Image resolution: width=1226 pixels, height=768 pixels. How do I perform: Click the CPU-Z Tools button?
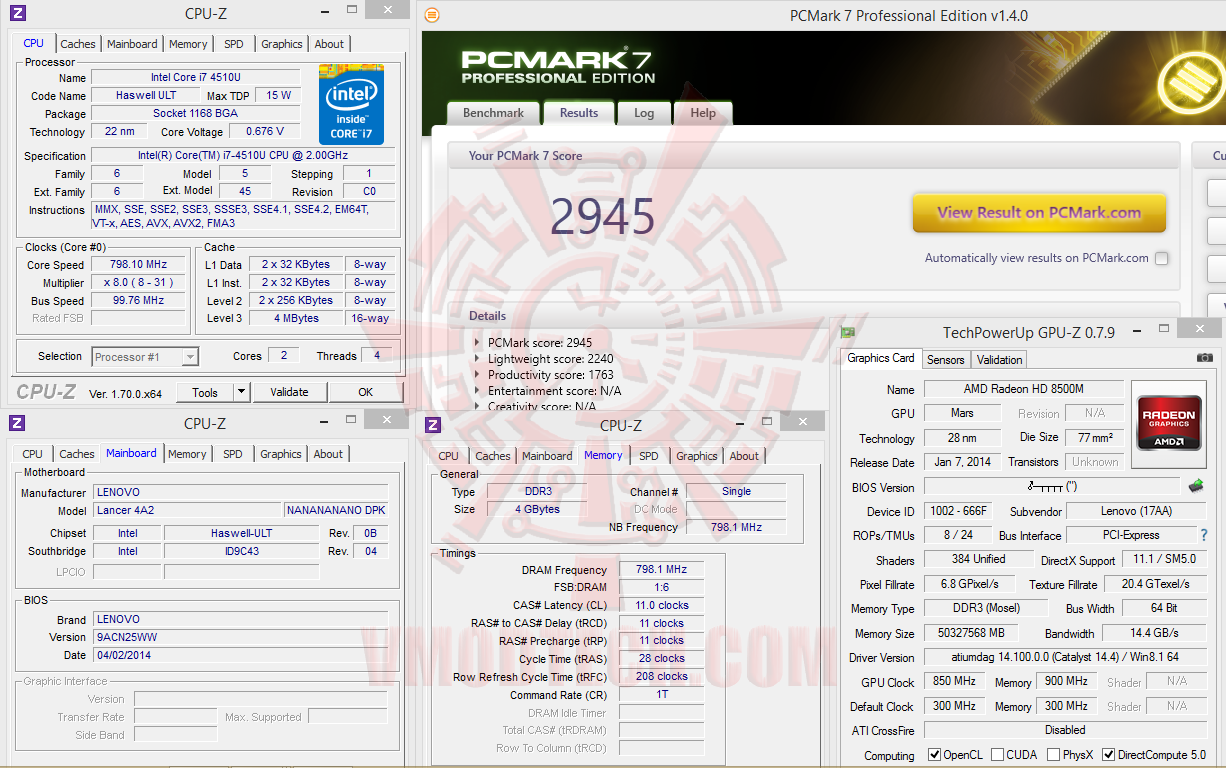click(205, 392)
